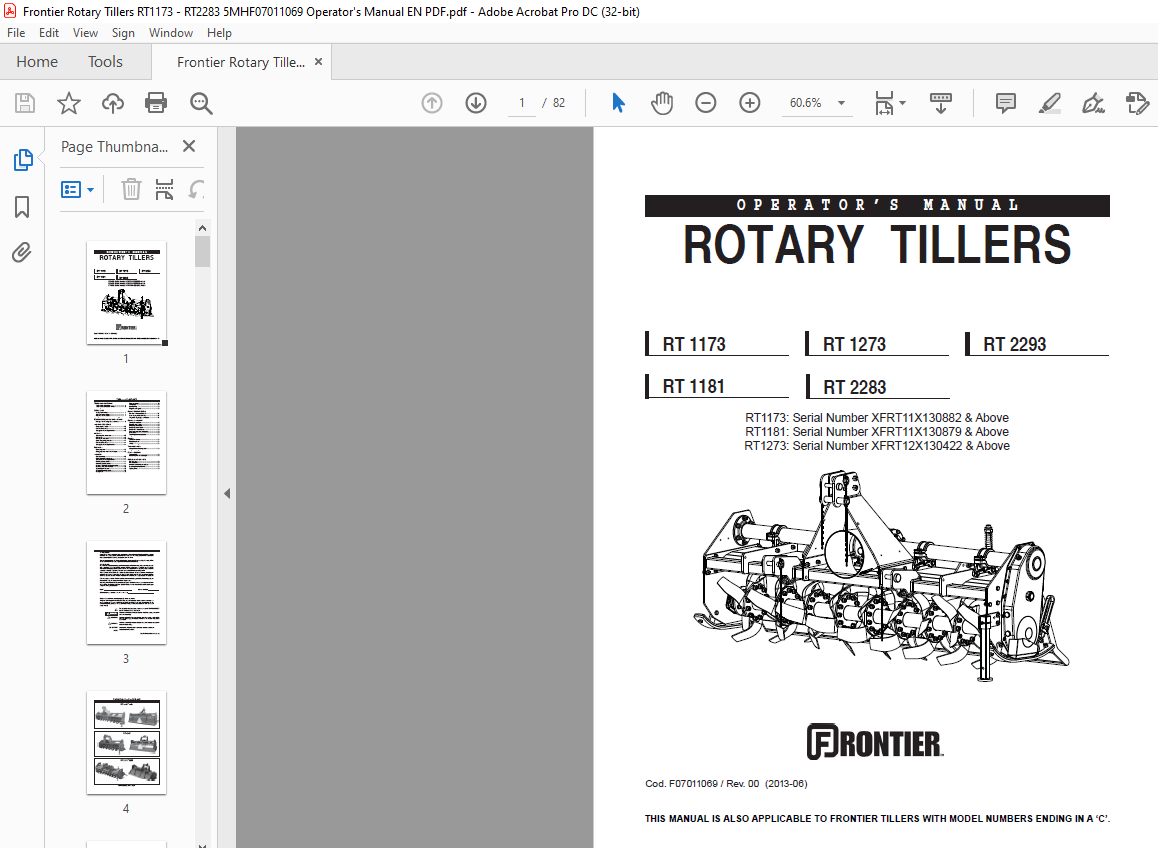Click the Save file icon
Image resolution: width=1158 pixels, height=848 pixels.
25,103
